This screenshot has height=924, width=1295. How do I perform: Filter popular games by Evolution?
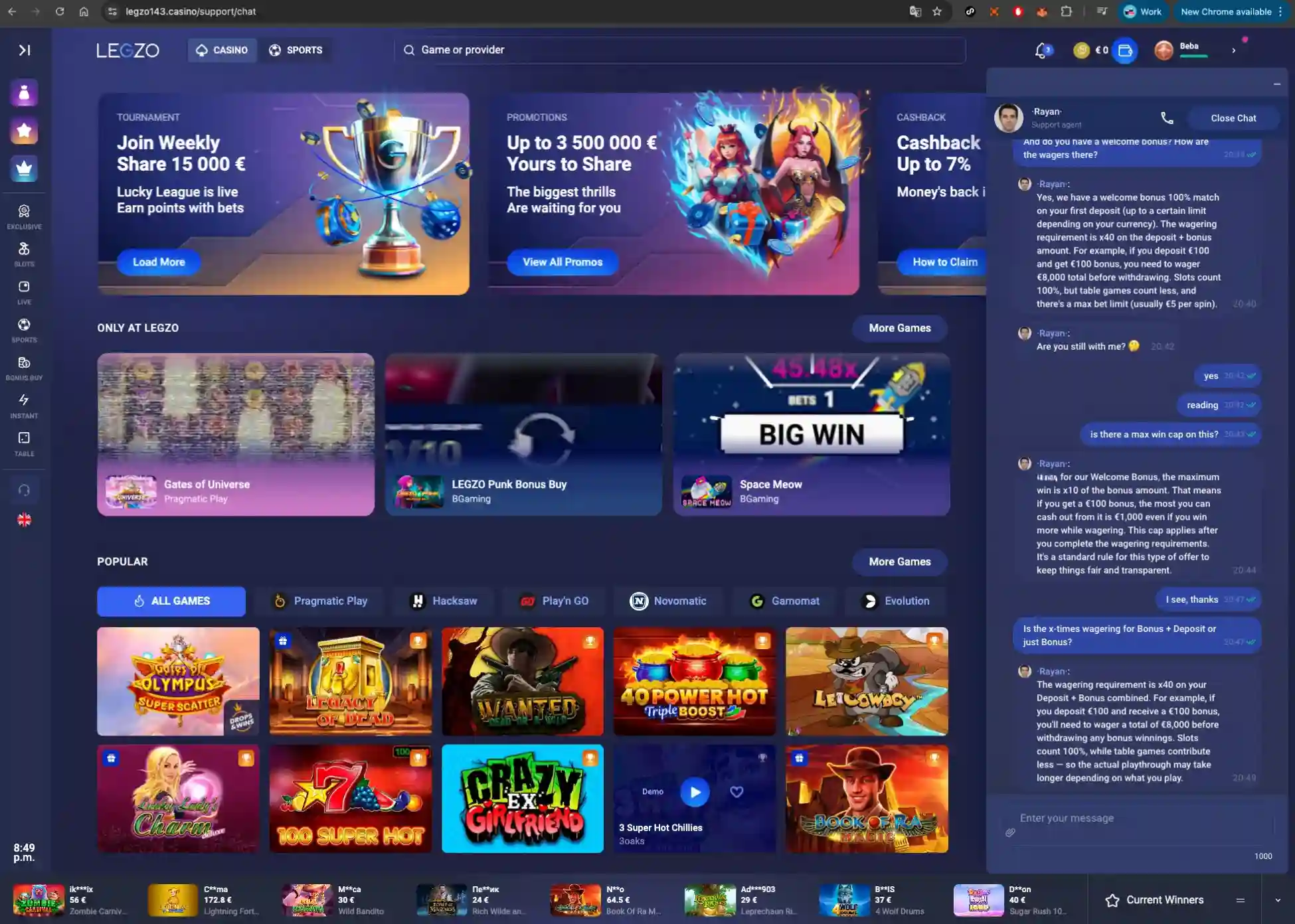pyautogui.click(x=897, y=601)
